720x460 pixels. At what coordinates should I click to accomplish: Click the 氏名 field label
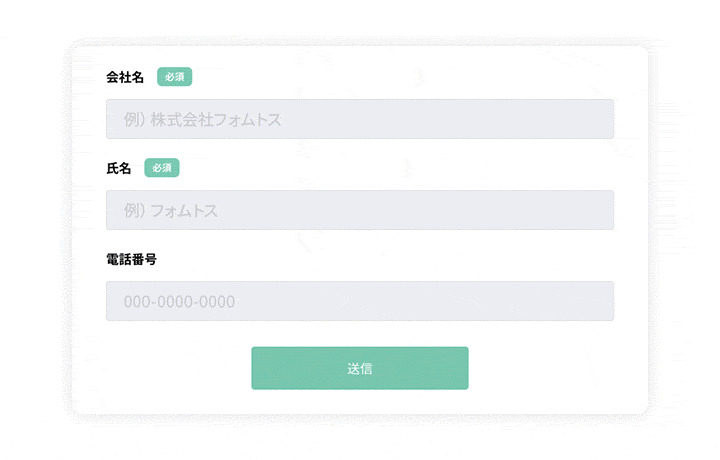pyautogui.click(x=118, y=168)
